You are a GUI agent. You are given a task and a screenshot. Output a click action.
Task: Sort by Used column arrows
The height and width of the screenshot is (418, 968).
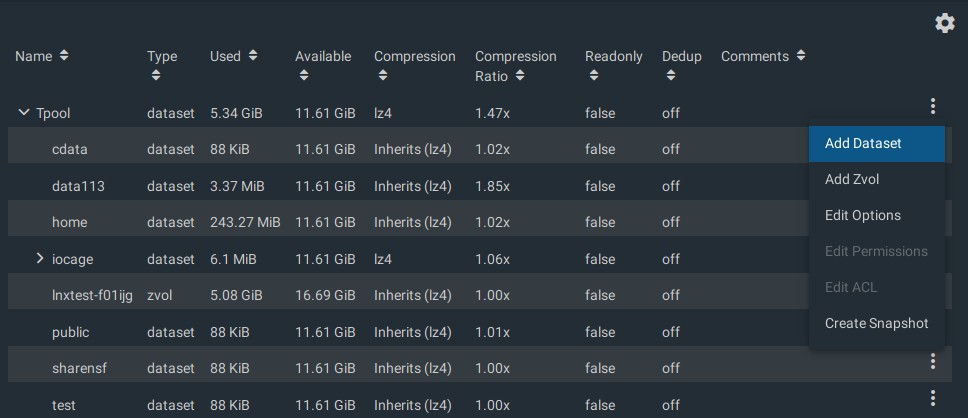click(253, 56)
